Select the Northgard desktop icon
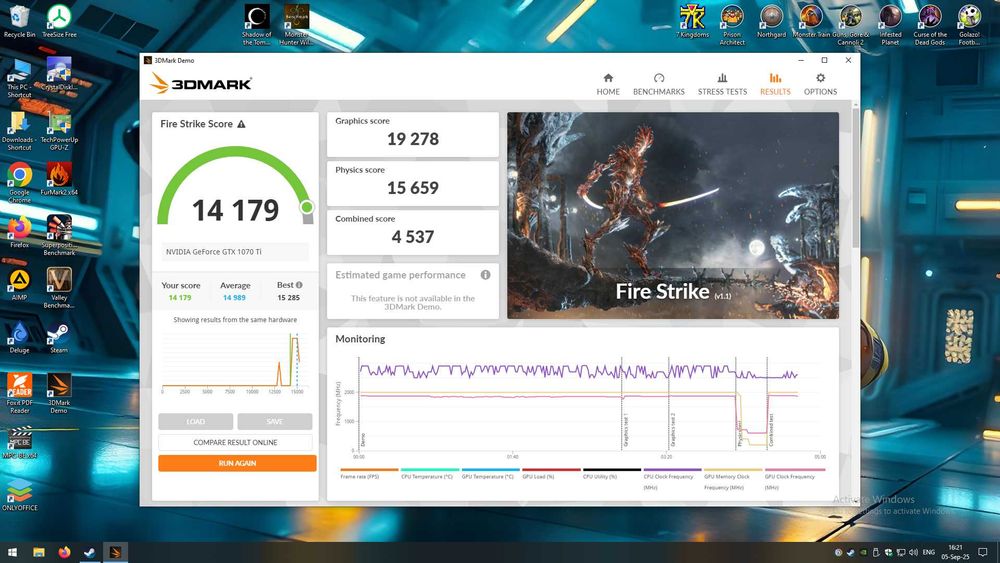The image size is (1000, 563). [772, 21]
